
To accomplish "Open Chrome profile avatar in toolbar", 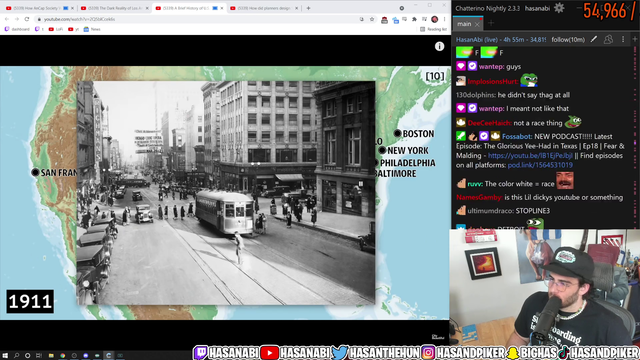I will (x=434, y=19).
